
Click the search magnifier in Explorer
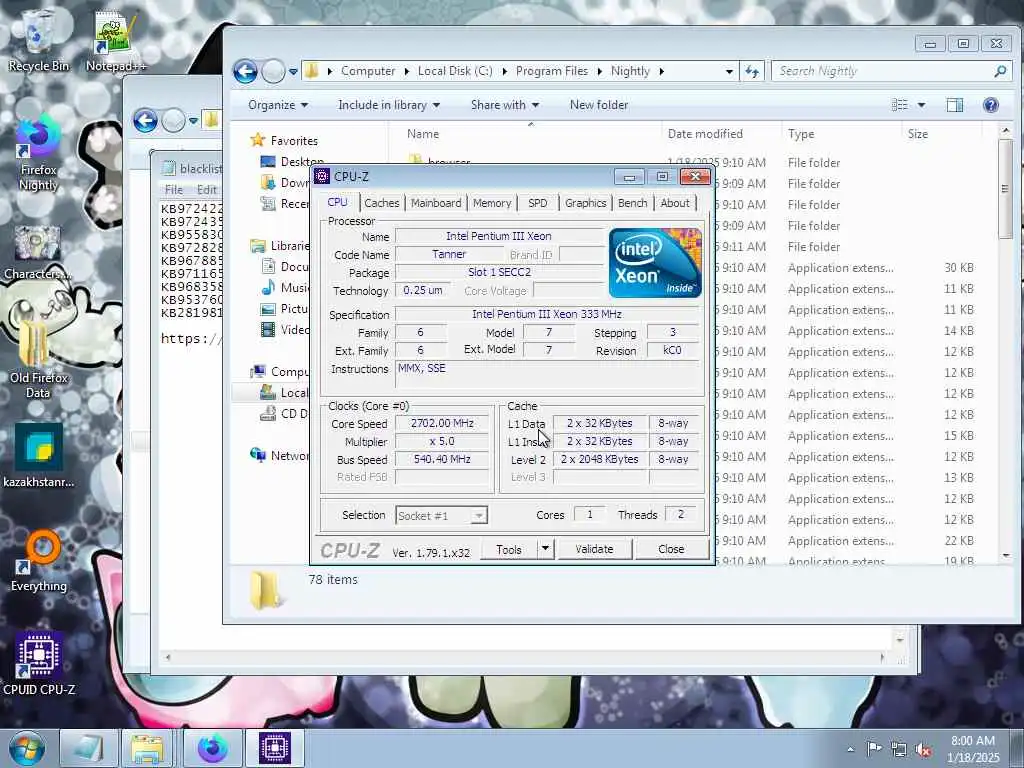pos(1000,71)
